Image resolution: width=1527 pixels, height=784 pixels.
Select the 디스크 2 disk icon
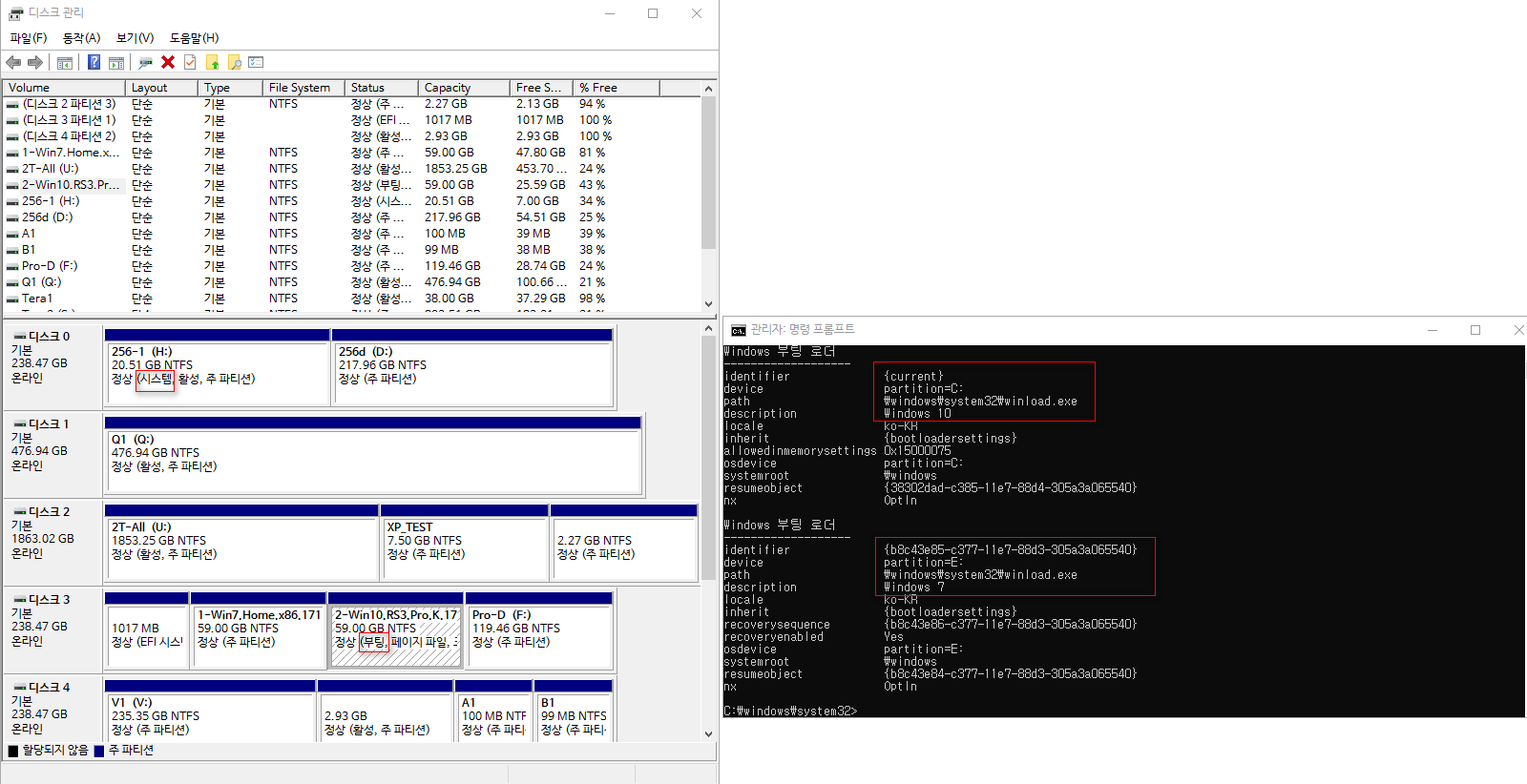pyautogui.click(x=20, y=512)
